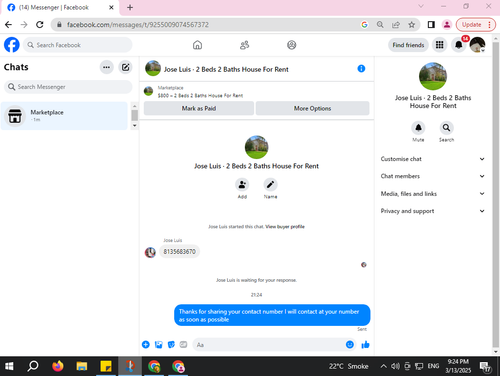Open the Friends icon in top navigation
This screenshot has height=376, width=500.
click(244, 45)
